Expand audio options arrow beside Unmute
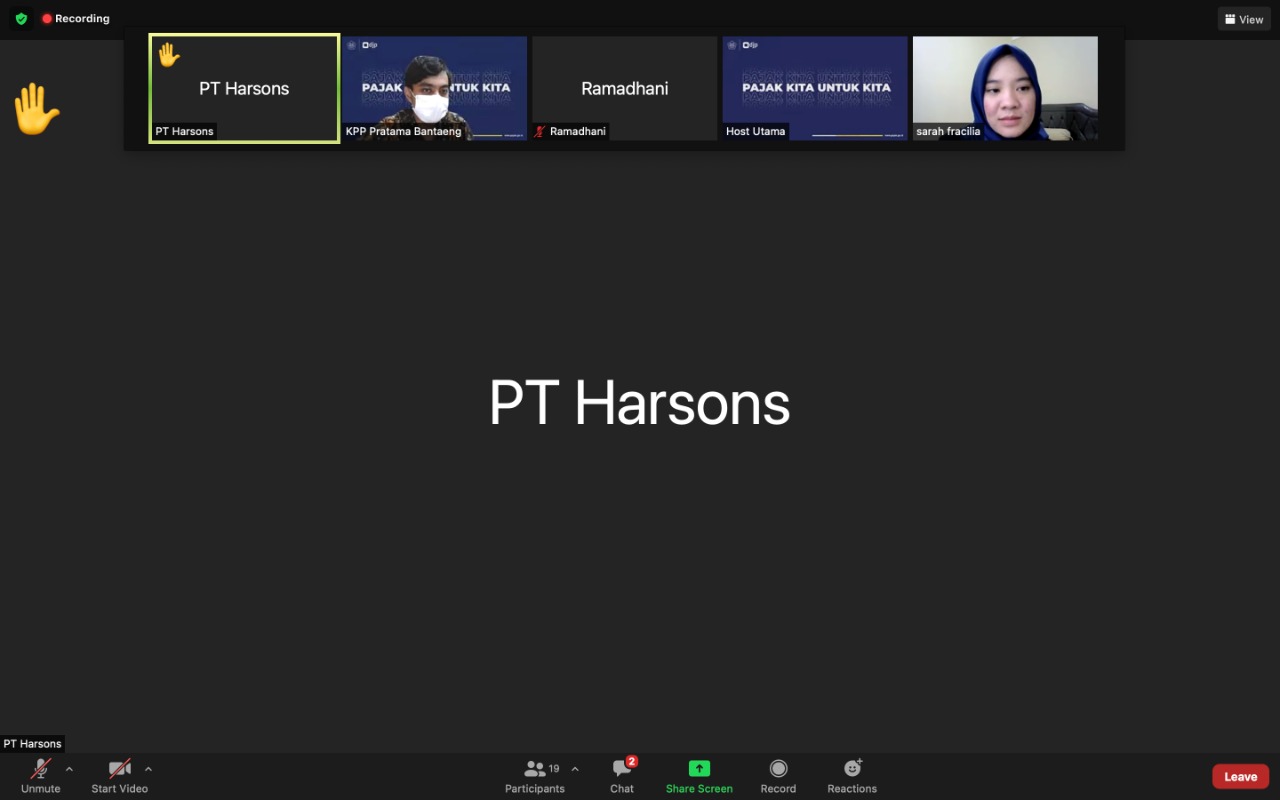The height and width of the screenshot is (800, 1280). (x=69, y=769)
